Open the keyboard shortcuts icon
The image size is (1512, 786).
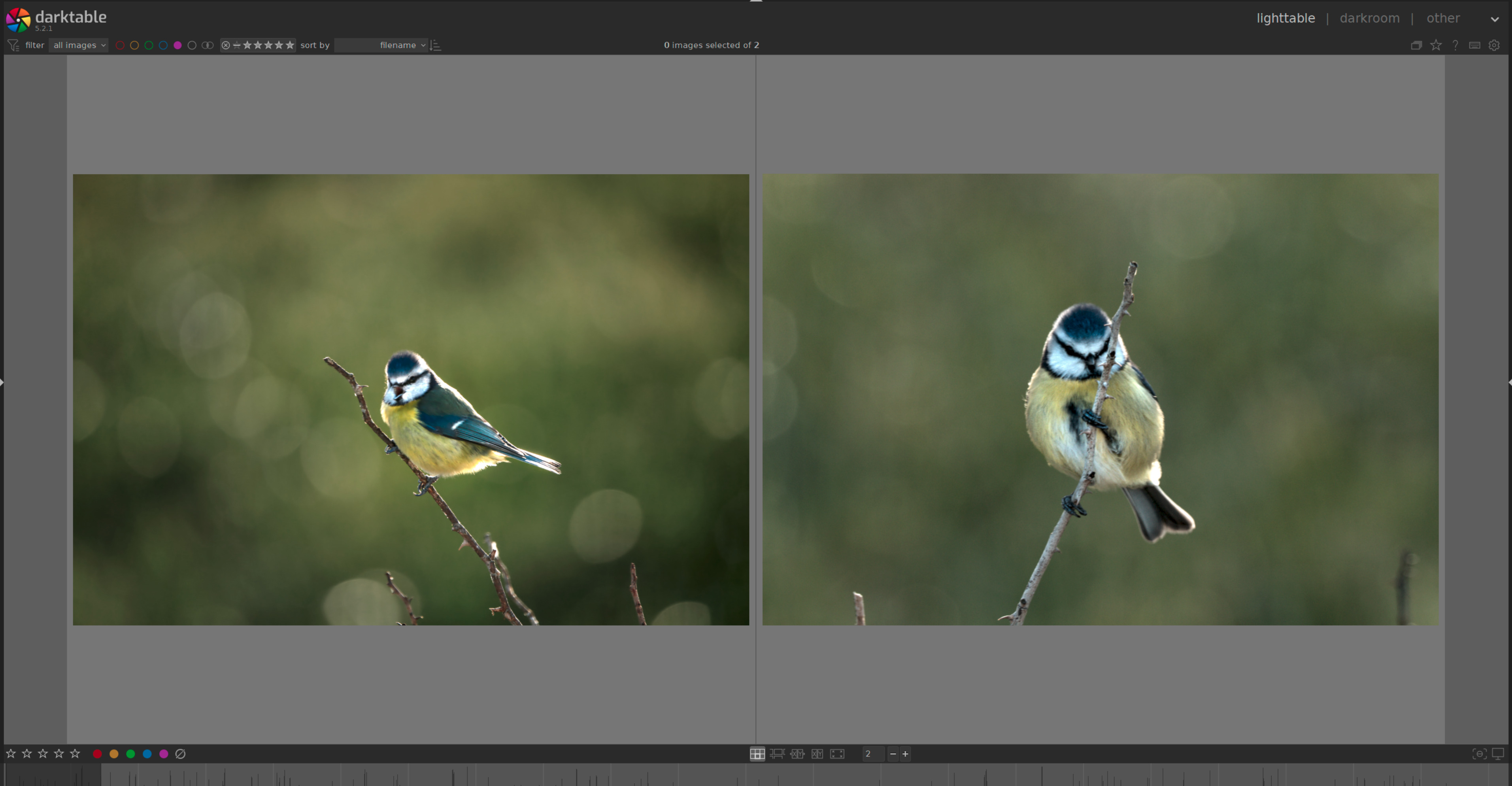tap(1474, 45)
